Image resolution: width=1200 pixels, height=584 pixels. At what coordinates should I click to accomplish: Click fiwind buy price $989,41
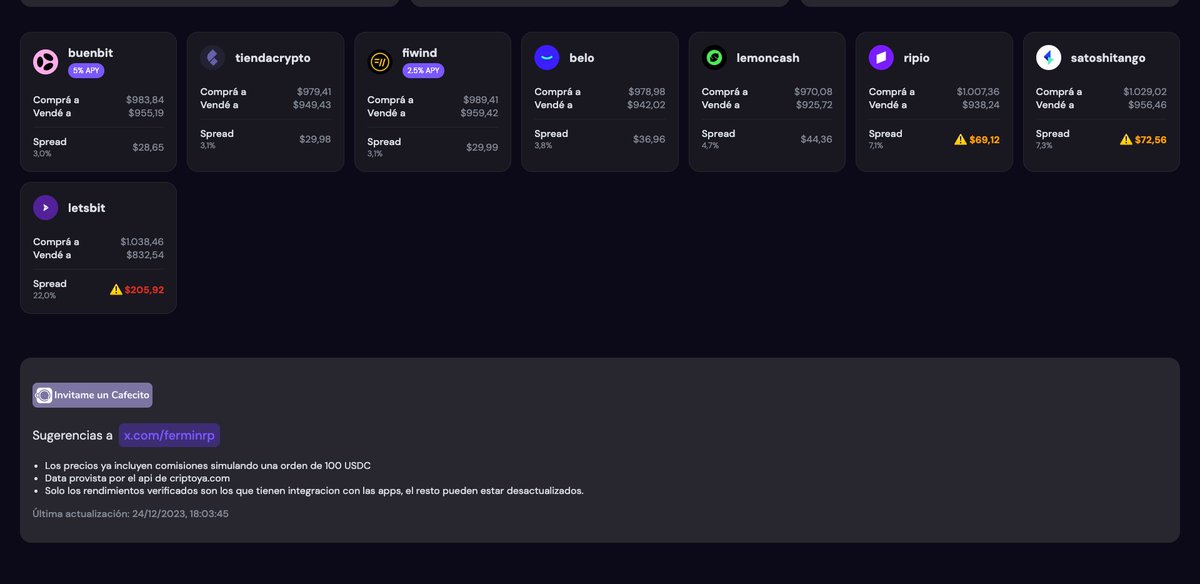(x=481, y=100)
